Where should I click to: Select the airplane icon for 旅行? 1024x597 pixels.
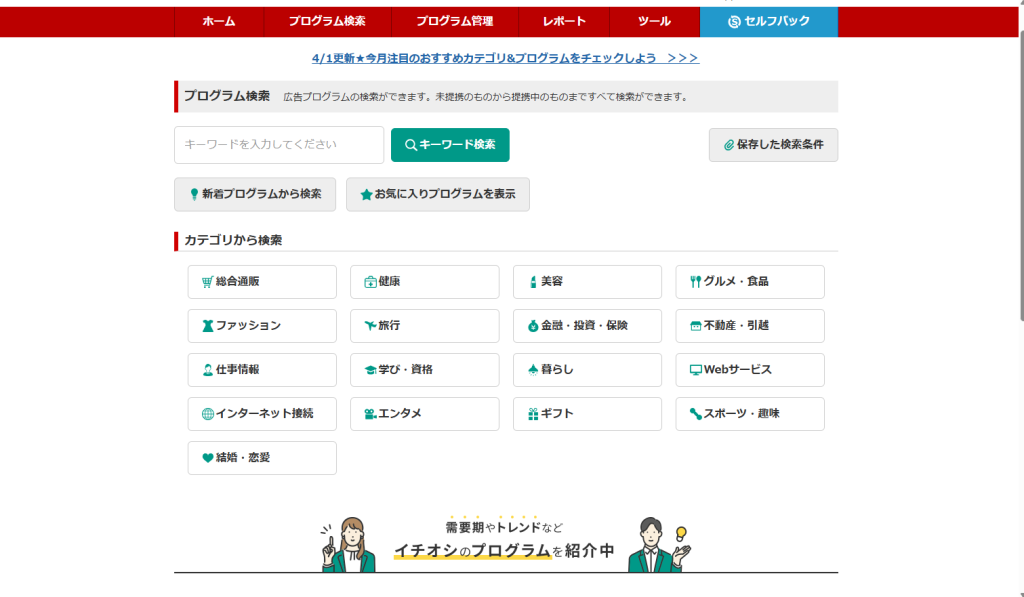370,326
